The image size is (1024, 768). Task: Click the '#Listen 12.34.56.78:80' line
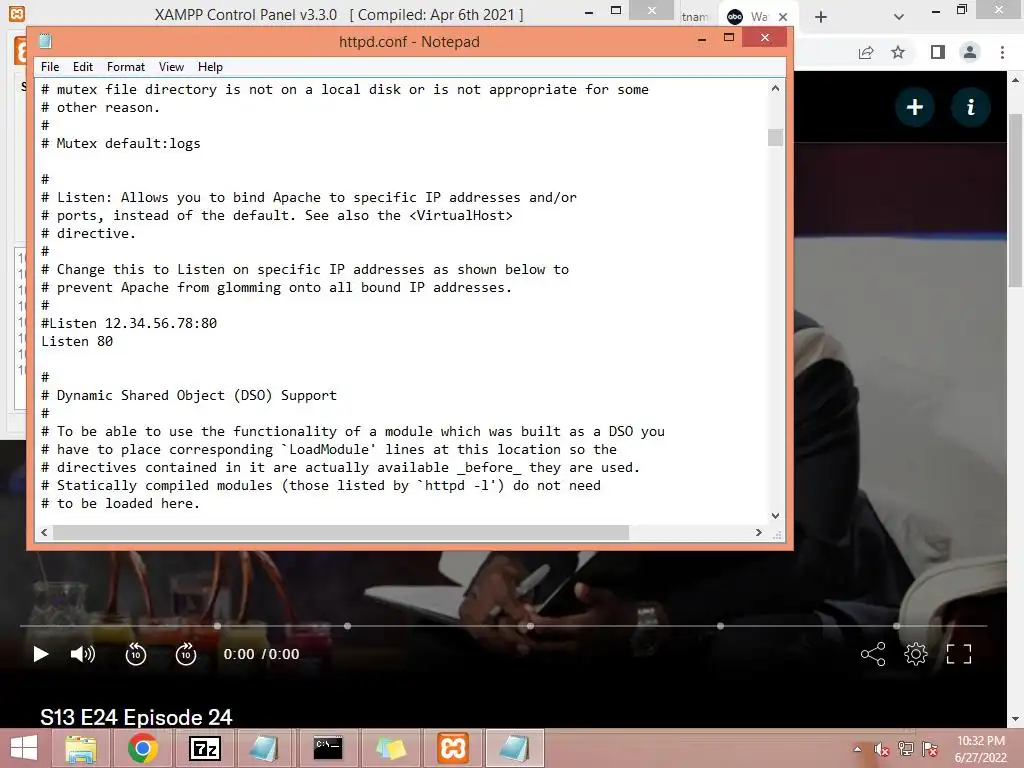(129, 323)
